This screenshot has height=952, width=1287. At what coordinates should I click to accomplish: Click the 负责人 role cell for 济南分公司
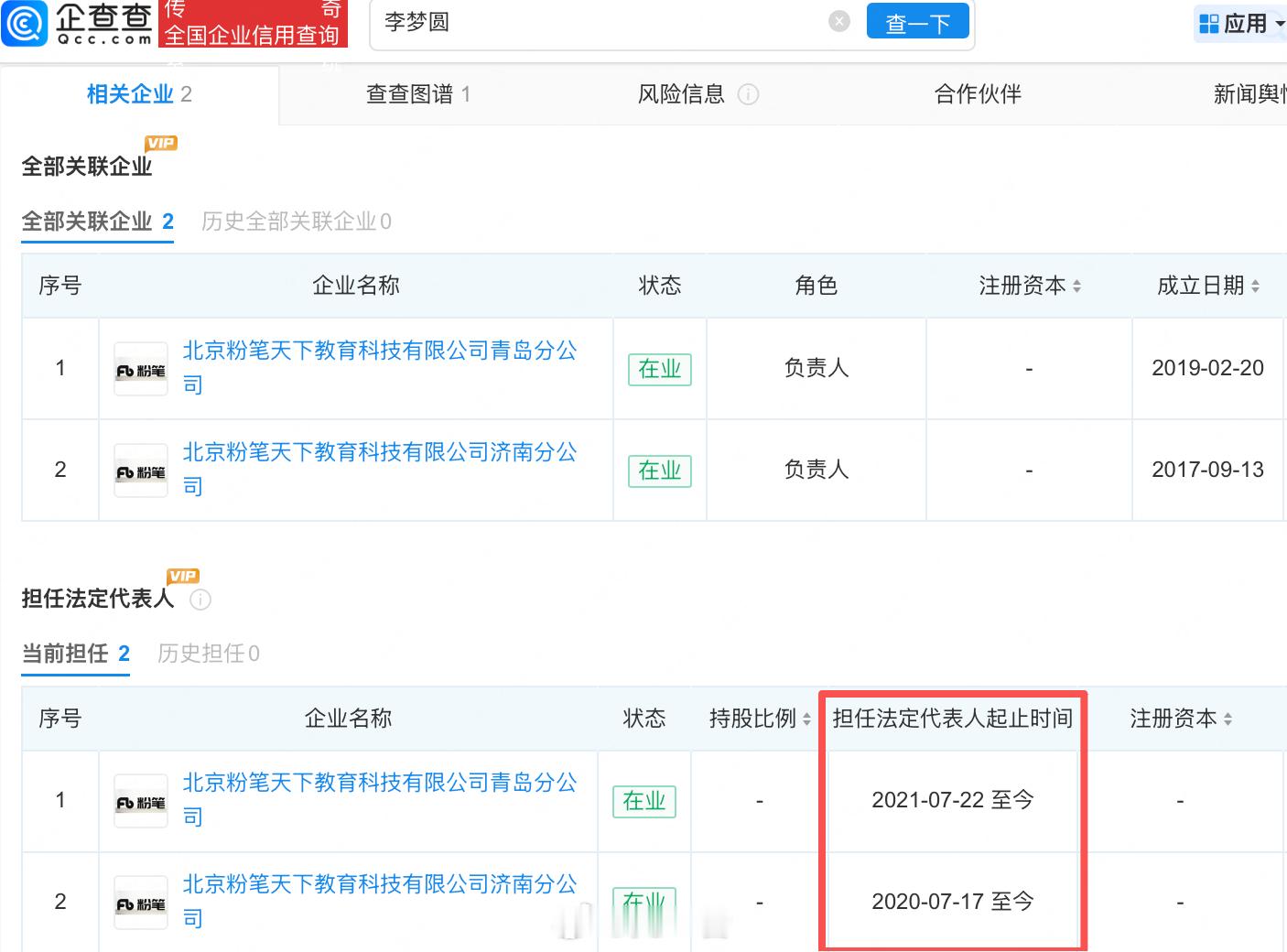click(817, 470)
